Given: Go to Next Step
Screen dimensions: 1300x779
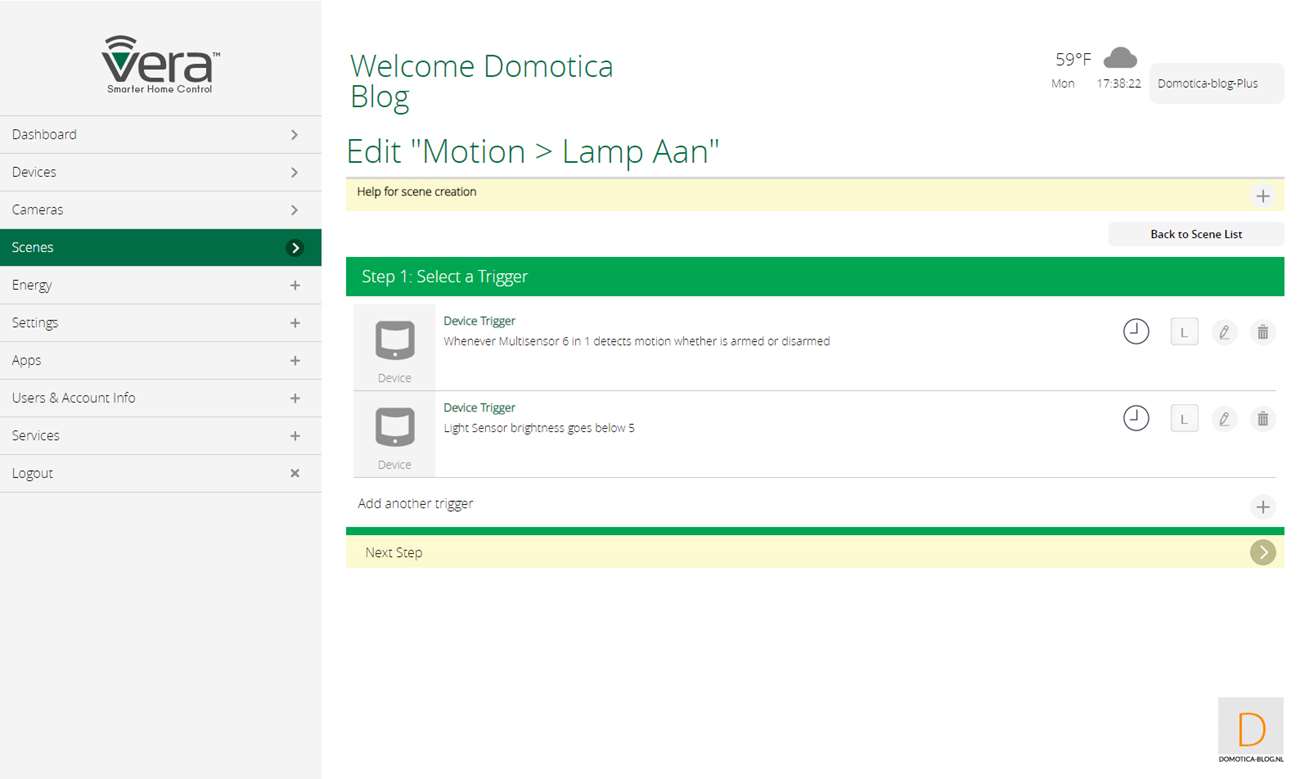Looking at the screenshot, I should pyautogui.click(x=1263, y=552).
